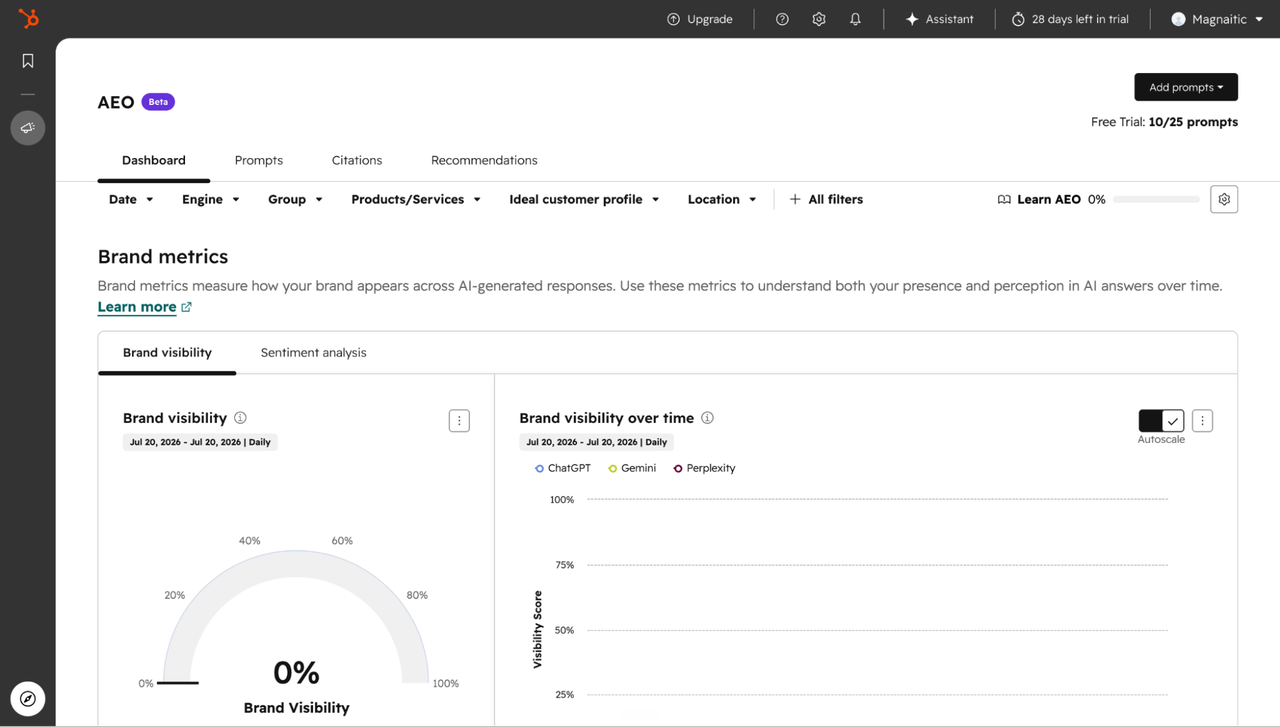Image resolution: width=1280 pixels, height=727 pixels.
Task: Click the Upgrade link
Action: pyautogui.click(x=700, y=19)
